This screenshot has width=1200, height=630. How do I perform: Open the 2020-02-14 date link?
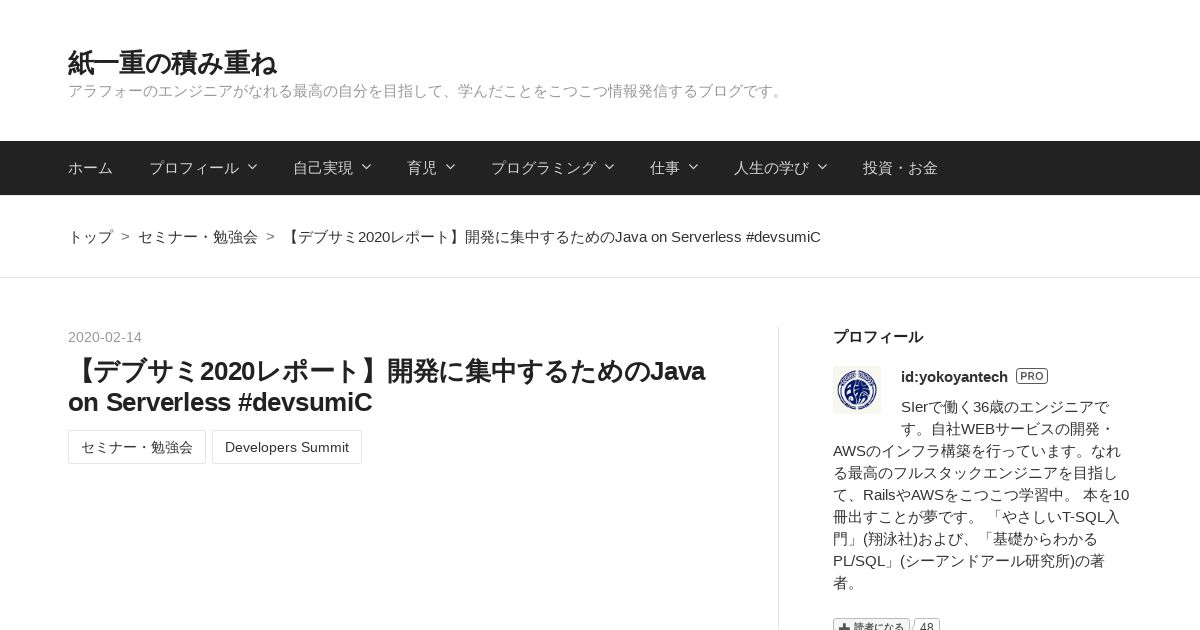tap(105, 337)
